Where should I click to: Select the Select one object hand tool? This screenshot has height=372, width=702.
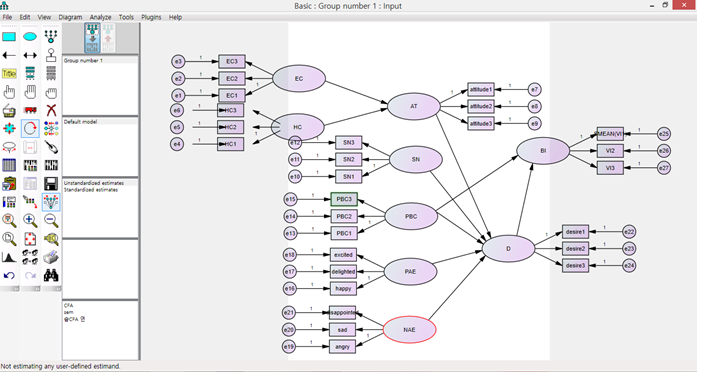click(x=9, y=92)
